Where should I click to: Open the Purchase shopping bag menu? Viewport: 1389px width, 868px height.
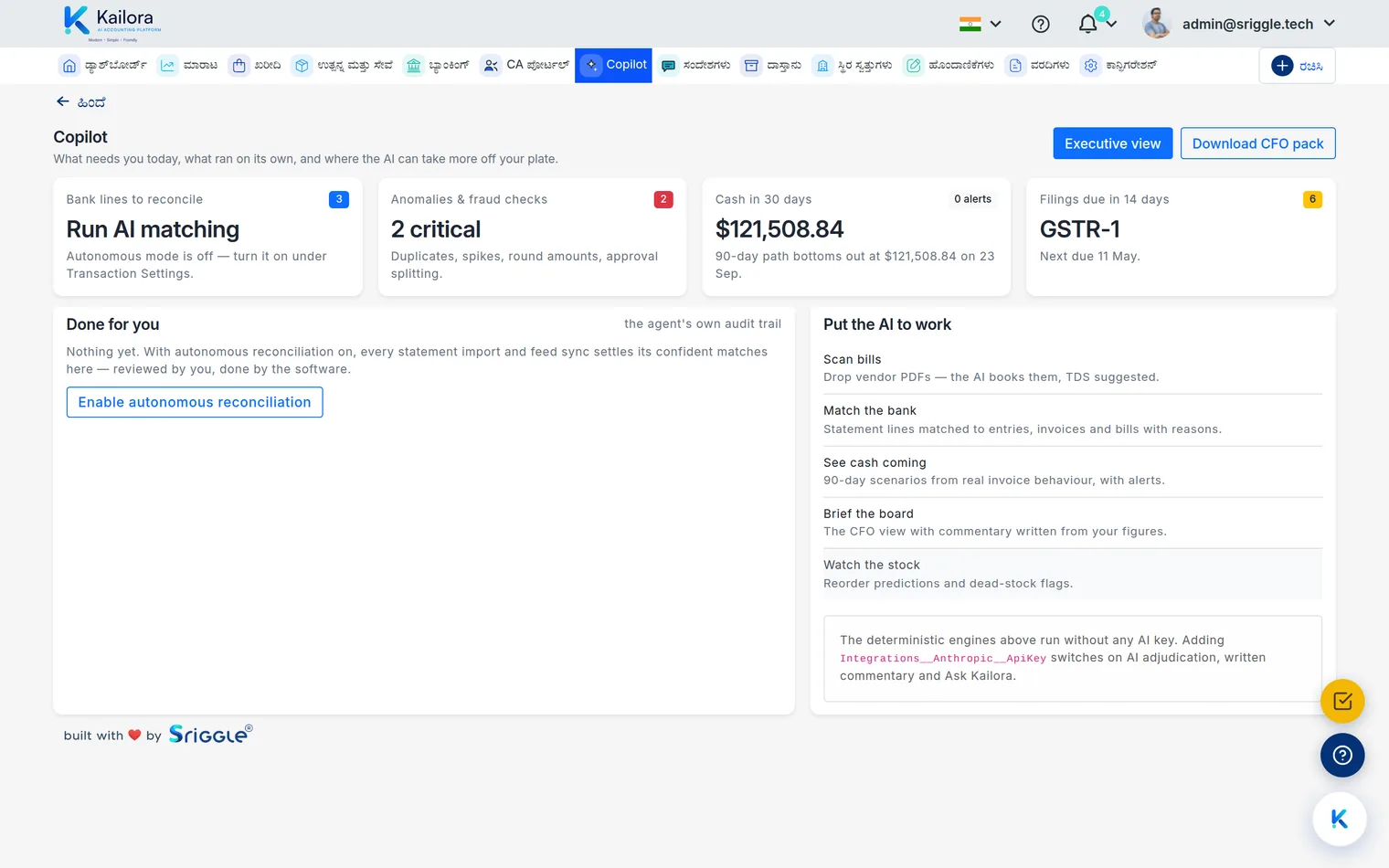(239, 66)
